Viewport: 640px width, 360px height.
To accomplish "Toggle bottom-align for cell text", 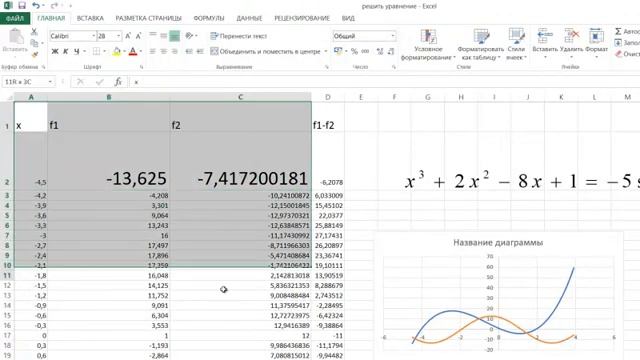I will (174, 36).
